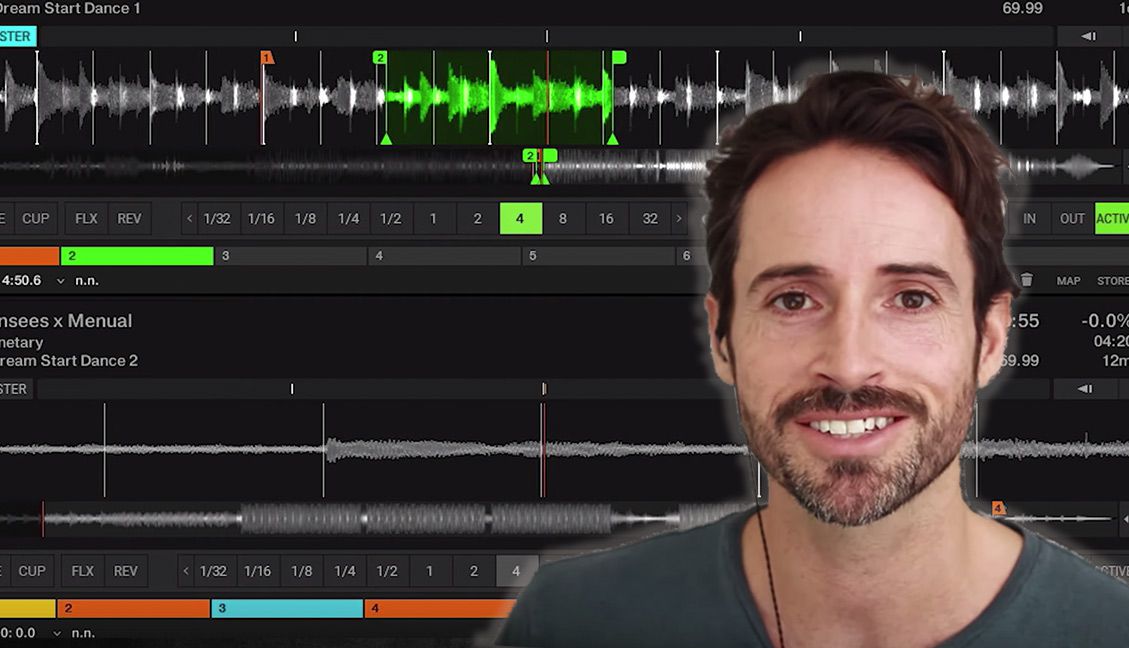Toggle FLX mode on the top deck
Screen dimensions: 1129x648
[x=86, y=219]
